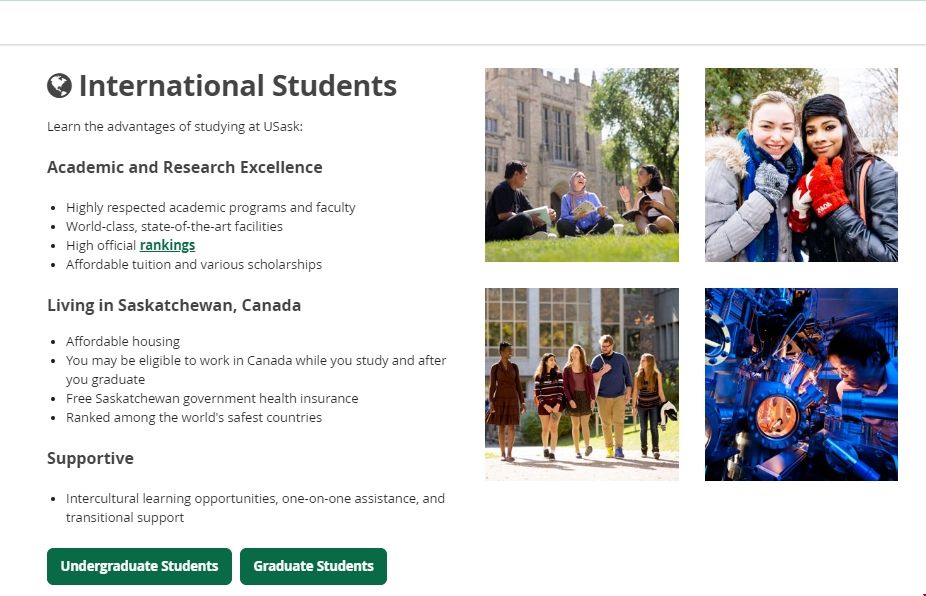Image resolution: width=926 pixels, height=596 pixels.
Task: Click the Academic and Research Excellence heading
Action: [184, 167]
